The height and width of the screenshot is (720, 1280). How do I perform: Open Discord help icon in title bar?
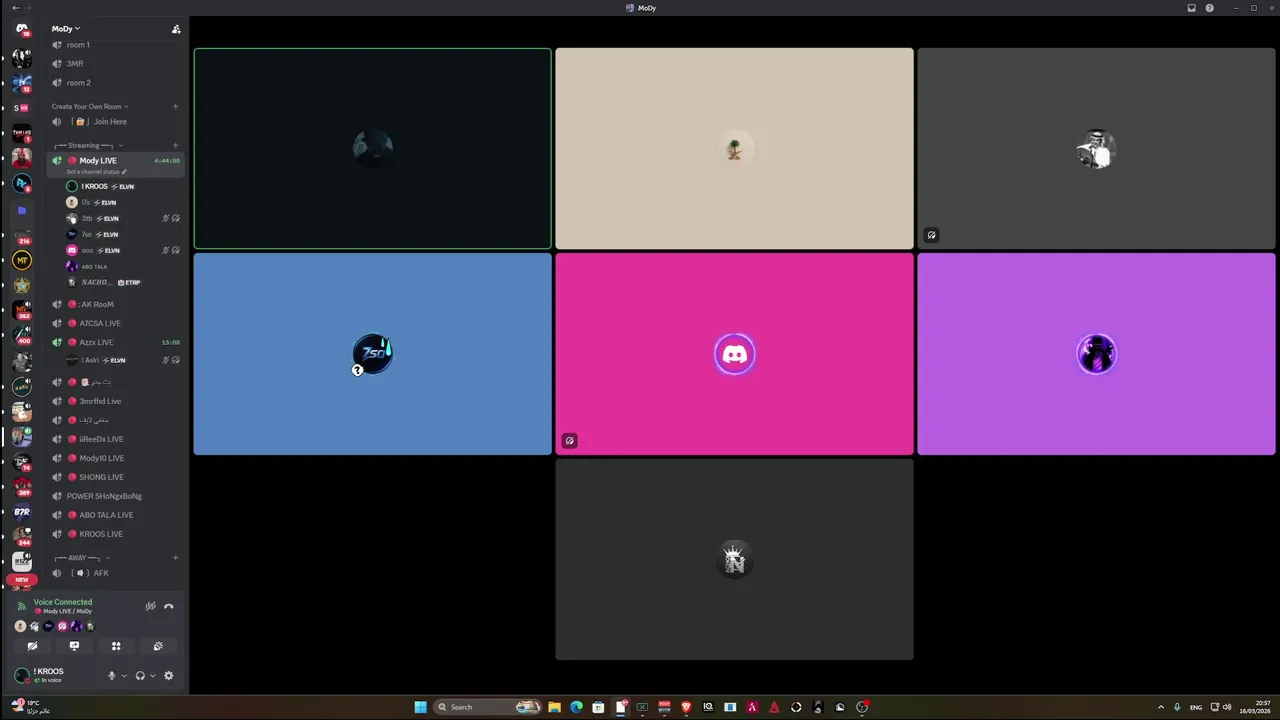(1209, 8)
